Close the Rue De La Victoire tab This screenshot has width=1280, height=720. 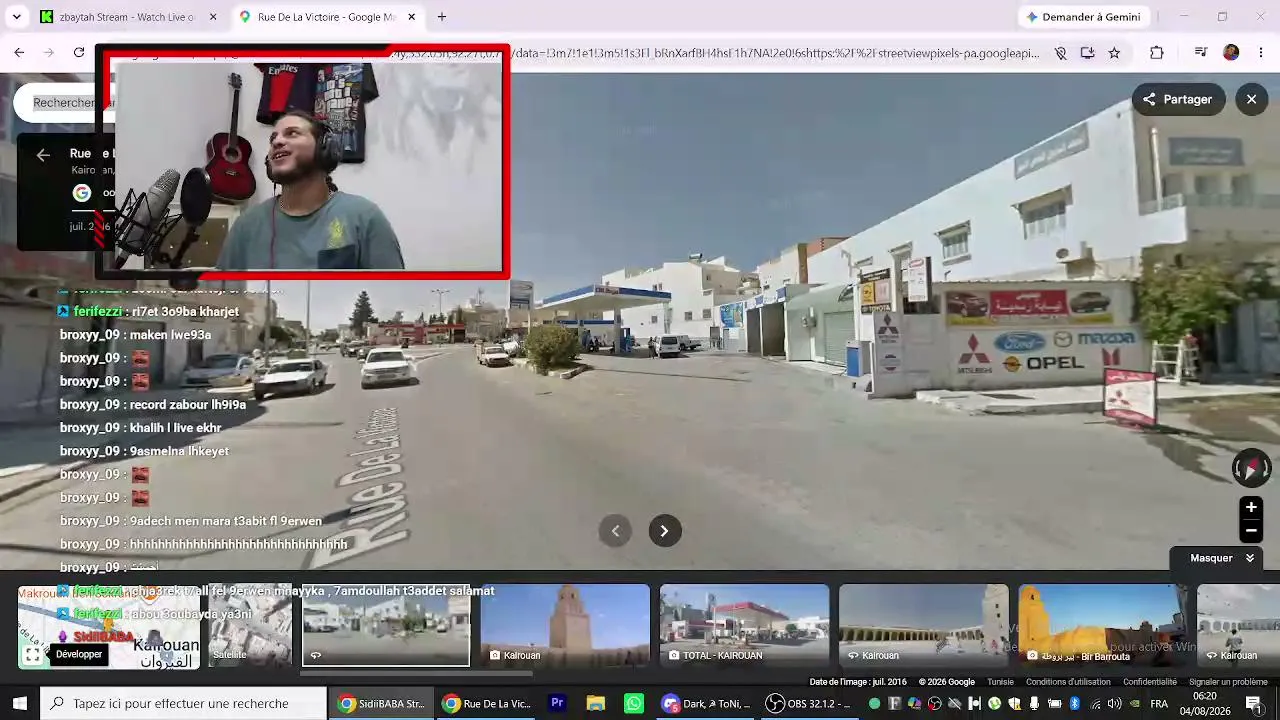pos(412,17)
